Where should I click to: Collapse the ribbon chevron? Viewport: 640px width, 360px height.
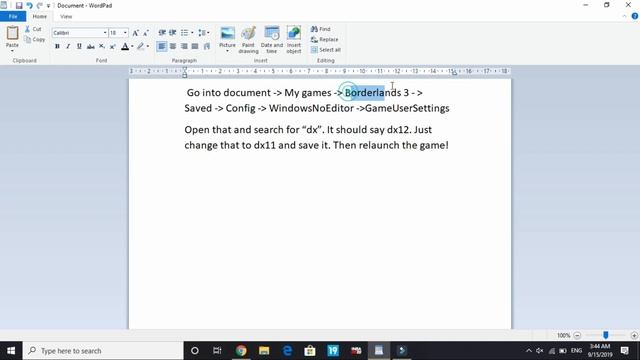pos(624,16)
